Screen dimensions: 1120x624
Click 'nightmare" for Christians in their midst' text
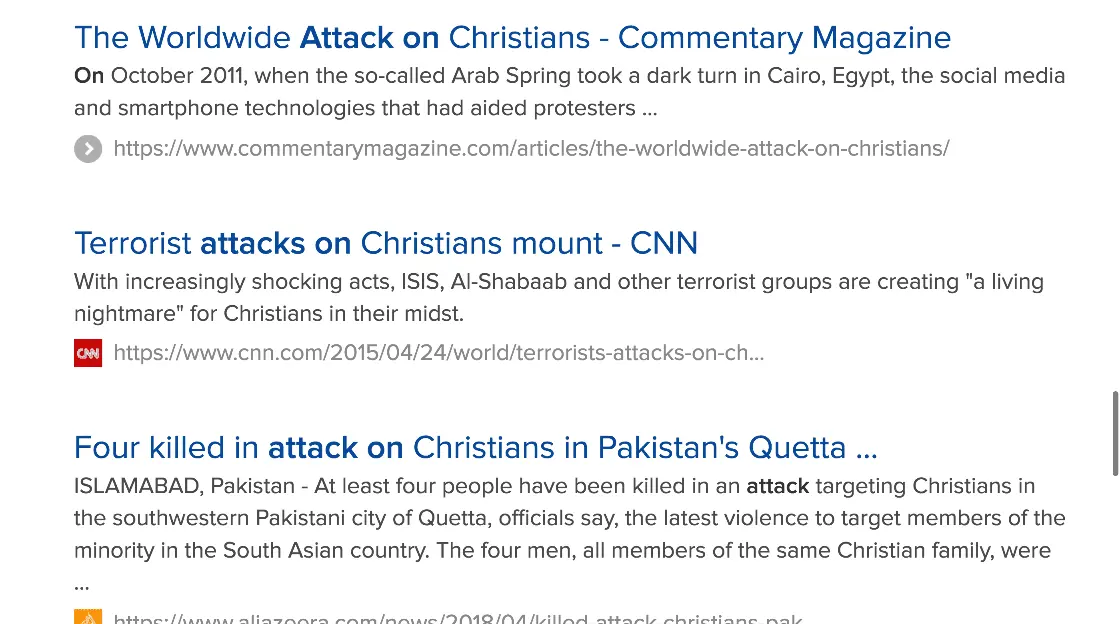click(x=269, y=314)
